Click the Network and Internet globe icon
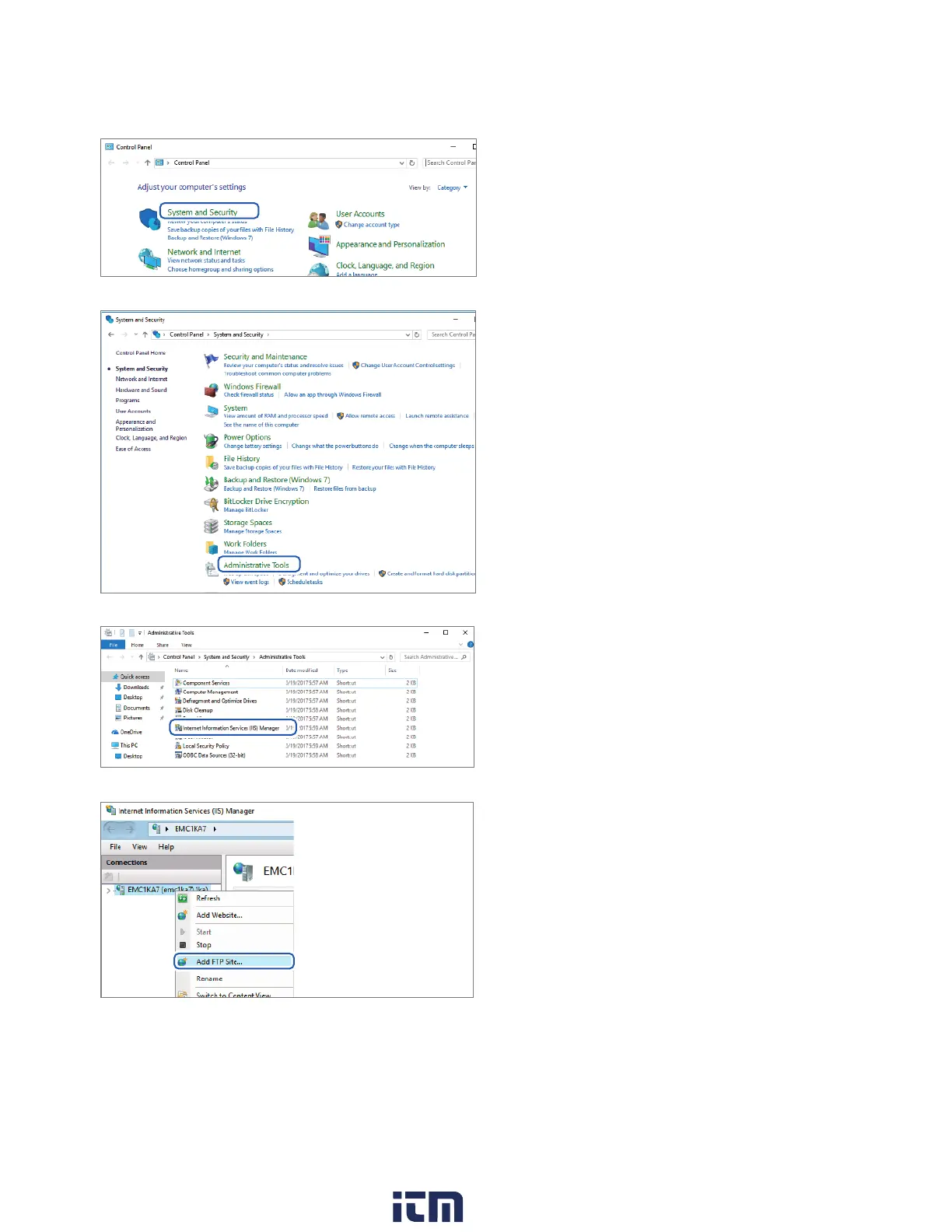 click(149, 258)
